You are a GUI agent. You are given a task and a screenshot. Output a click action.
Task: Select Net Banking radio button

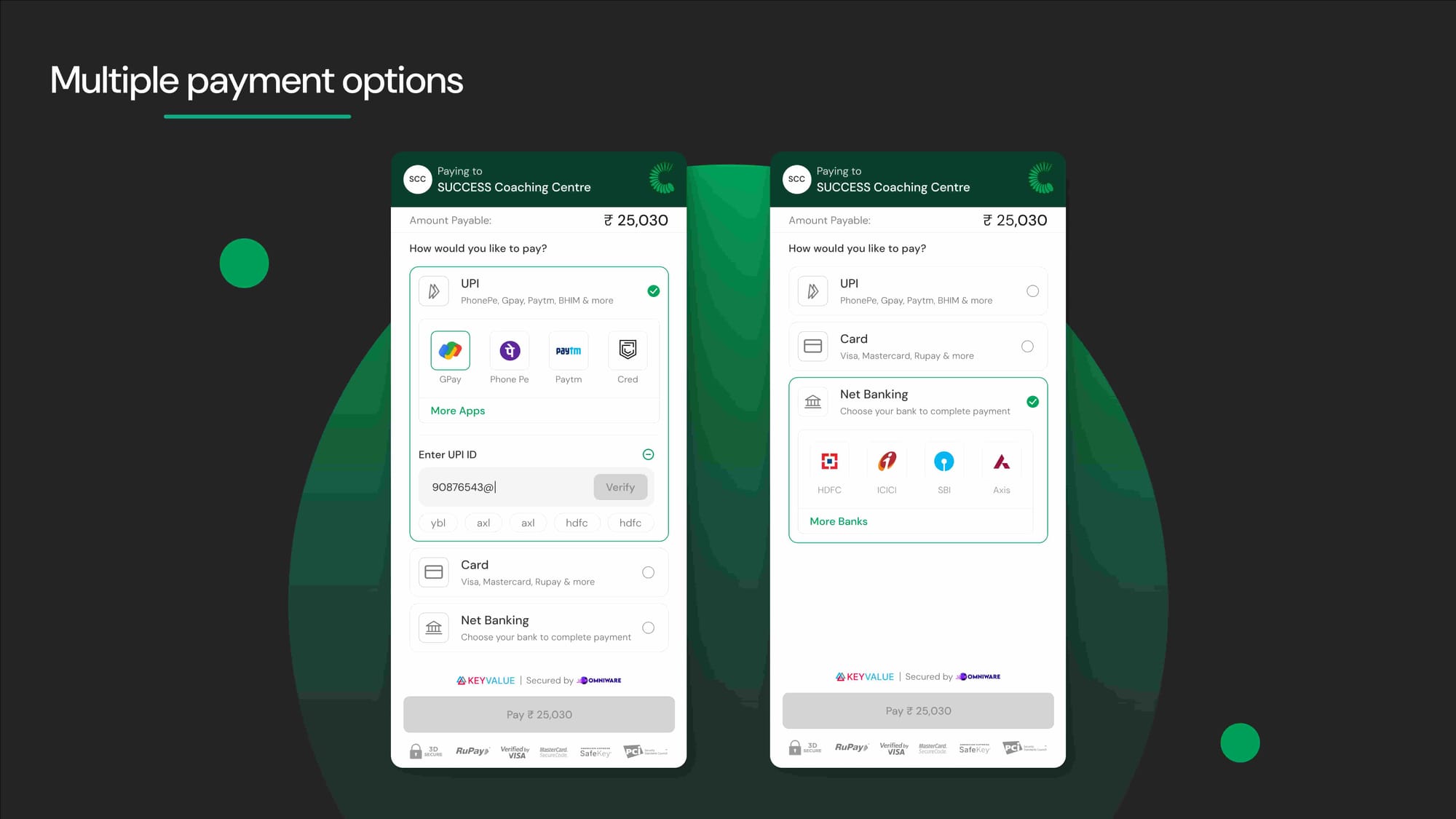coord(648,627)
